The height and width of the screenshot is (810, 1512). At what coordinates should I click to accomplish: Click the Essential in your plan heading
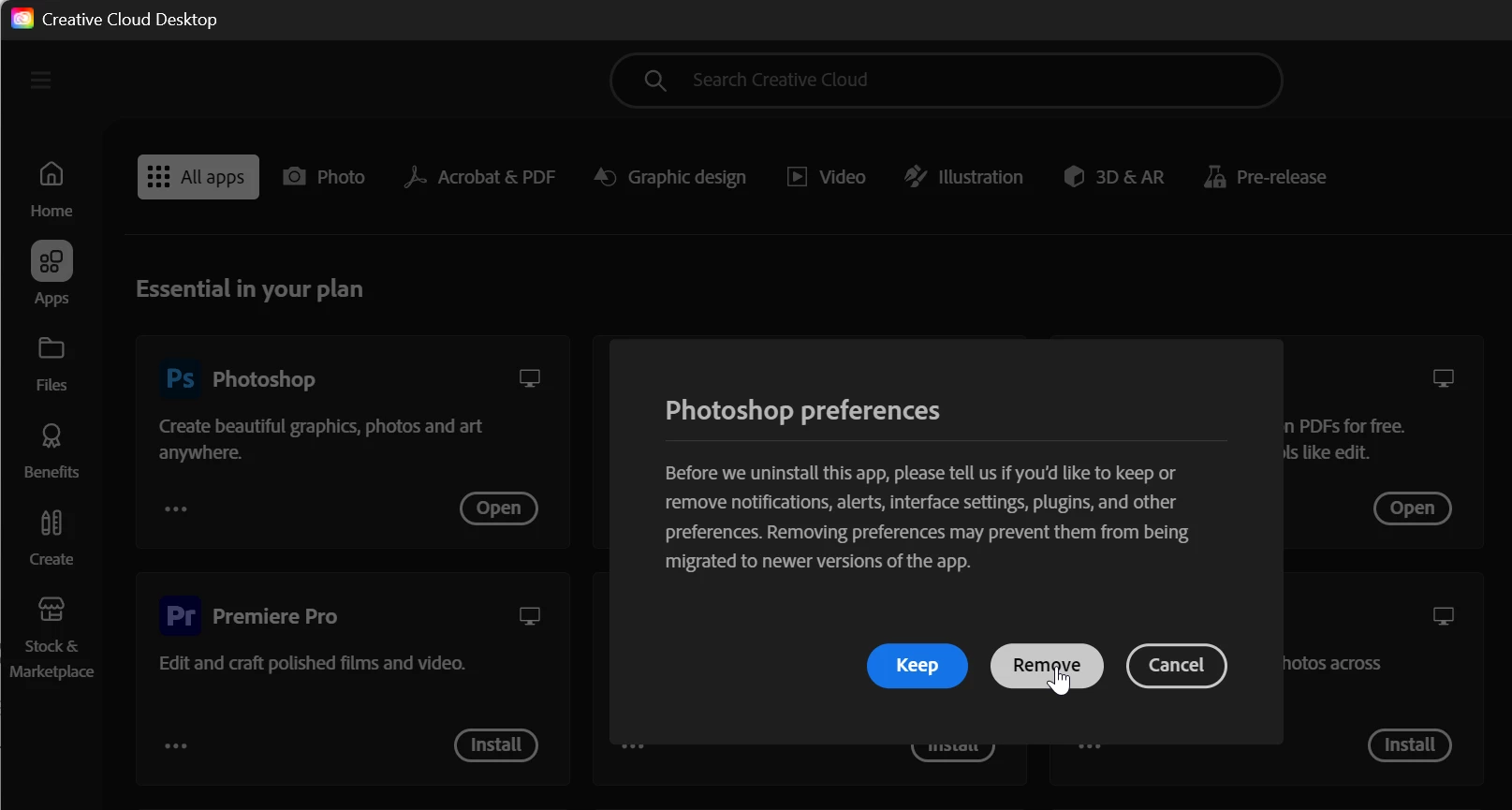(249, 288)
